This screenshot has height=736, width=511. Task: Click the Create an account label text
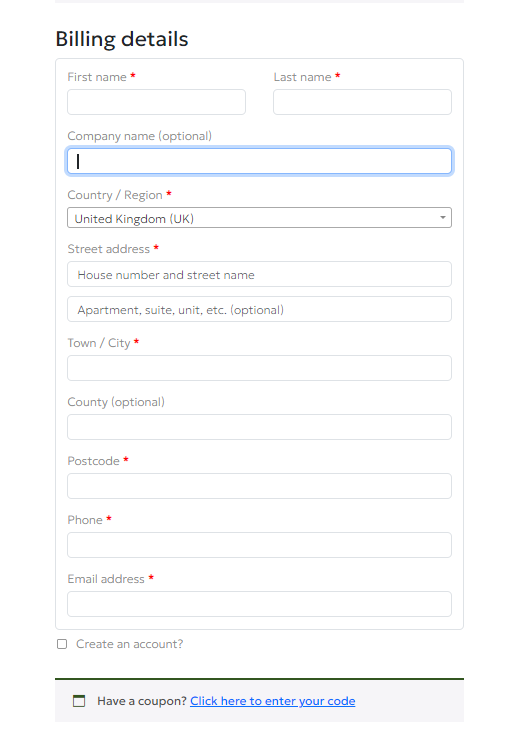130,644
